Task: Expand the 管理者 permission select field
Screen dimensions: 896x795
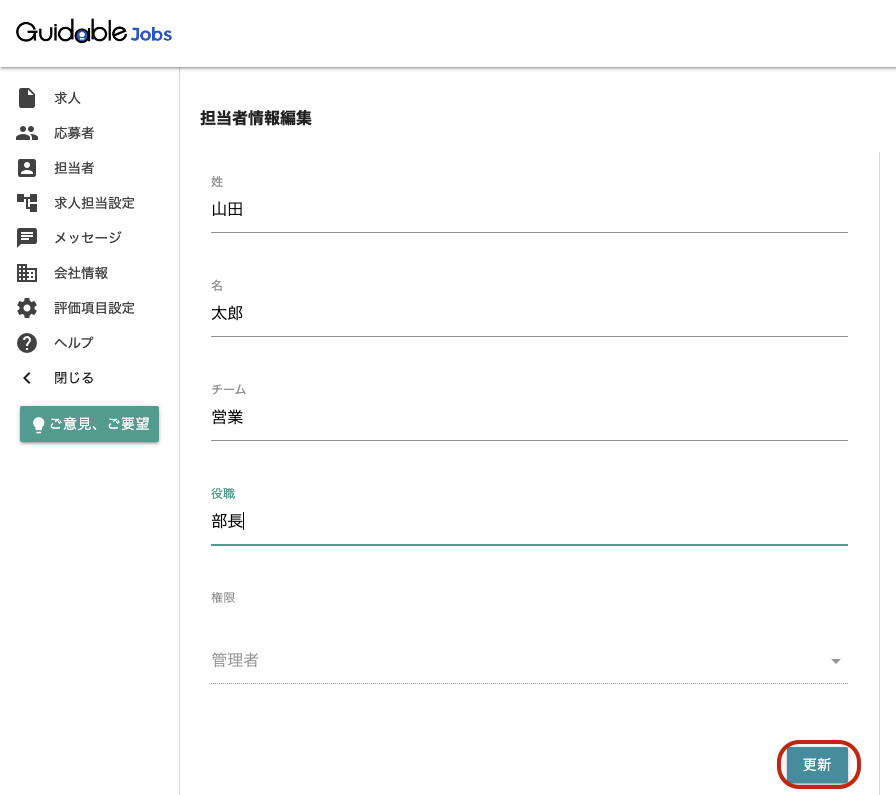Action: (529, 660)
